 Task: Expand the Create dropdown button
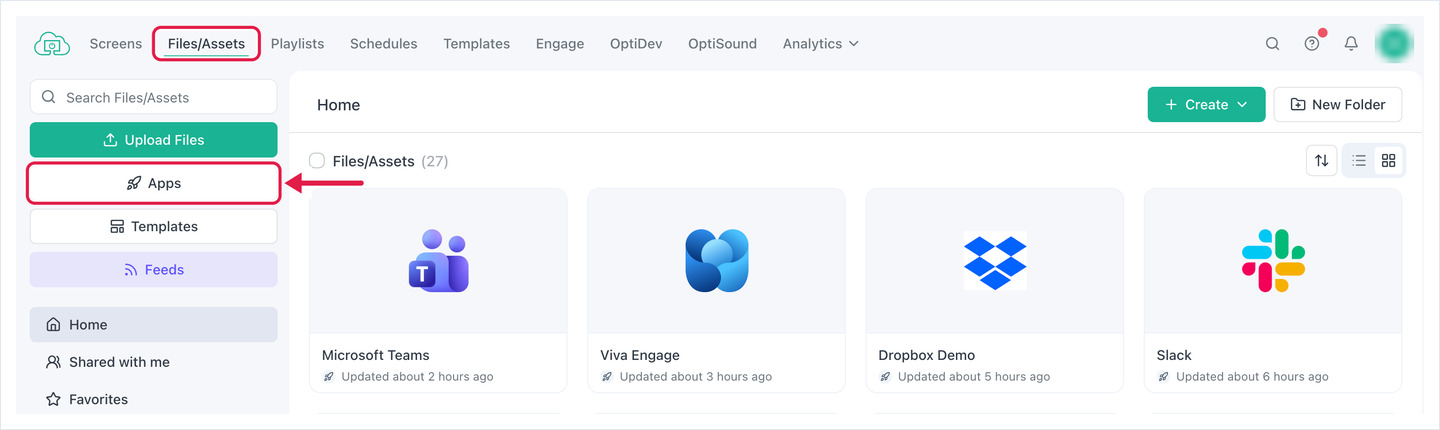pyautogui.click(x=1206, y=104)
